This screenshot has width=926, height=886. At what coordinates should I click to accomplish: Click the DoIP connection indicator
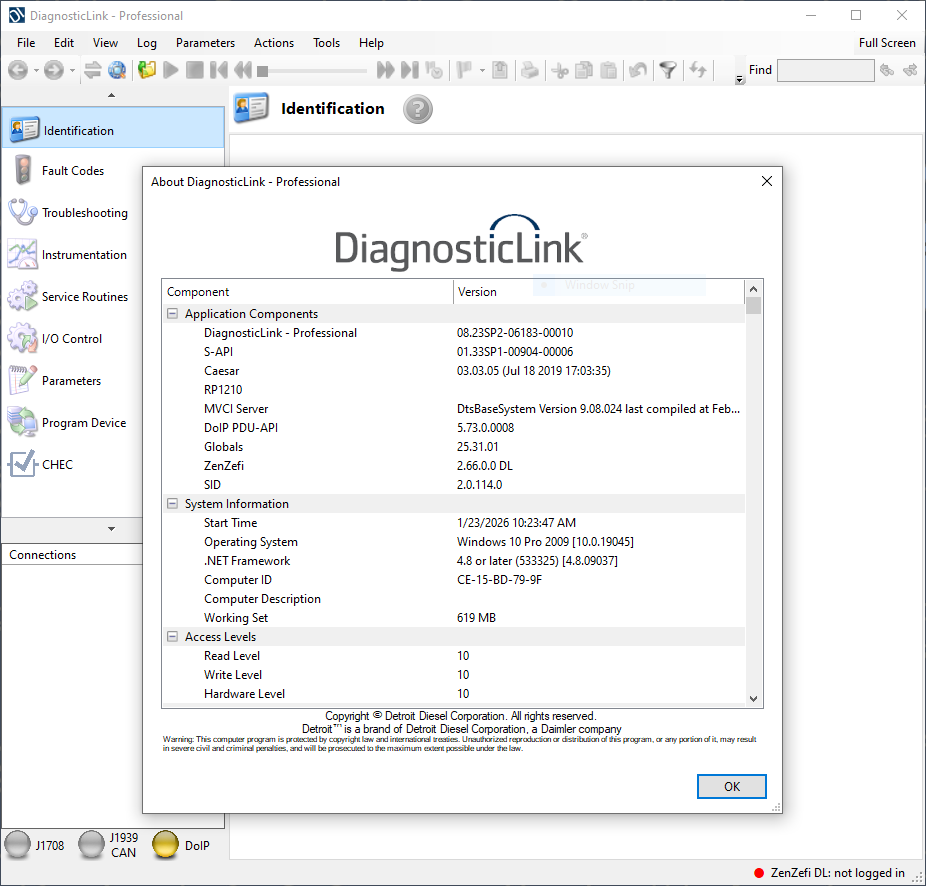pos(165,844)
